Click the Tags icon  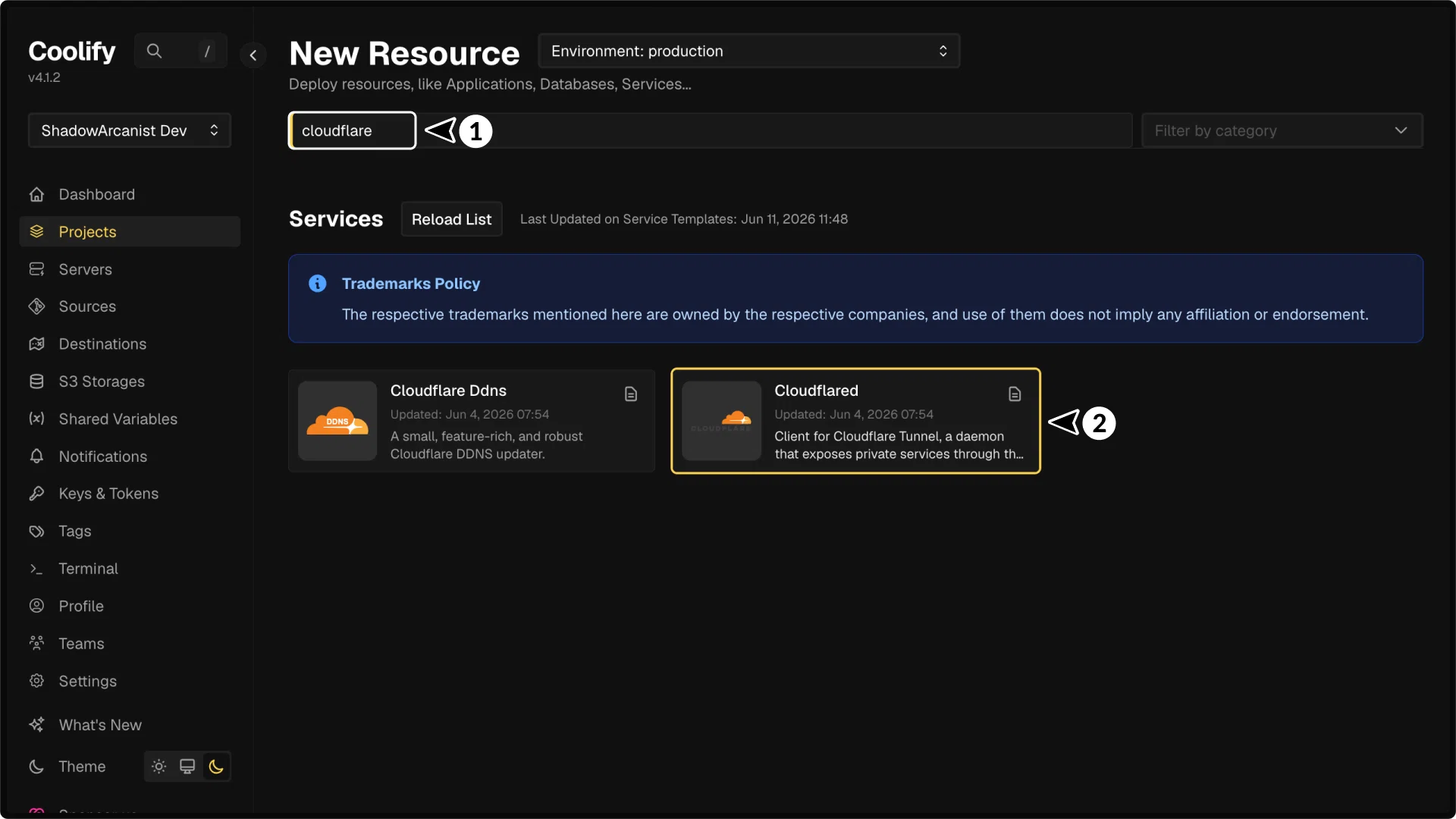[x=36, y=531]
